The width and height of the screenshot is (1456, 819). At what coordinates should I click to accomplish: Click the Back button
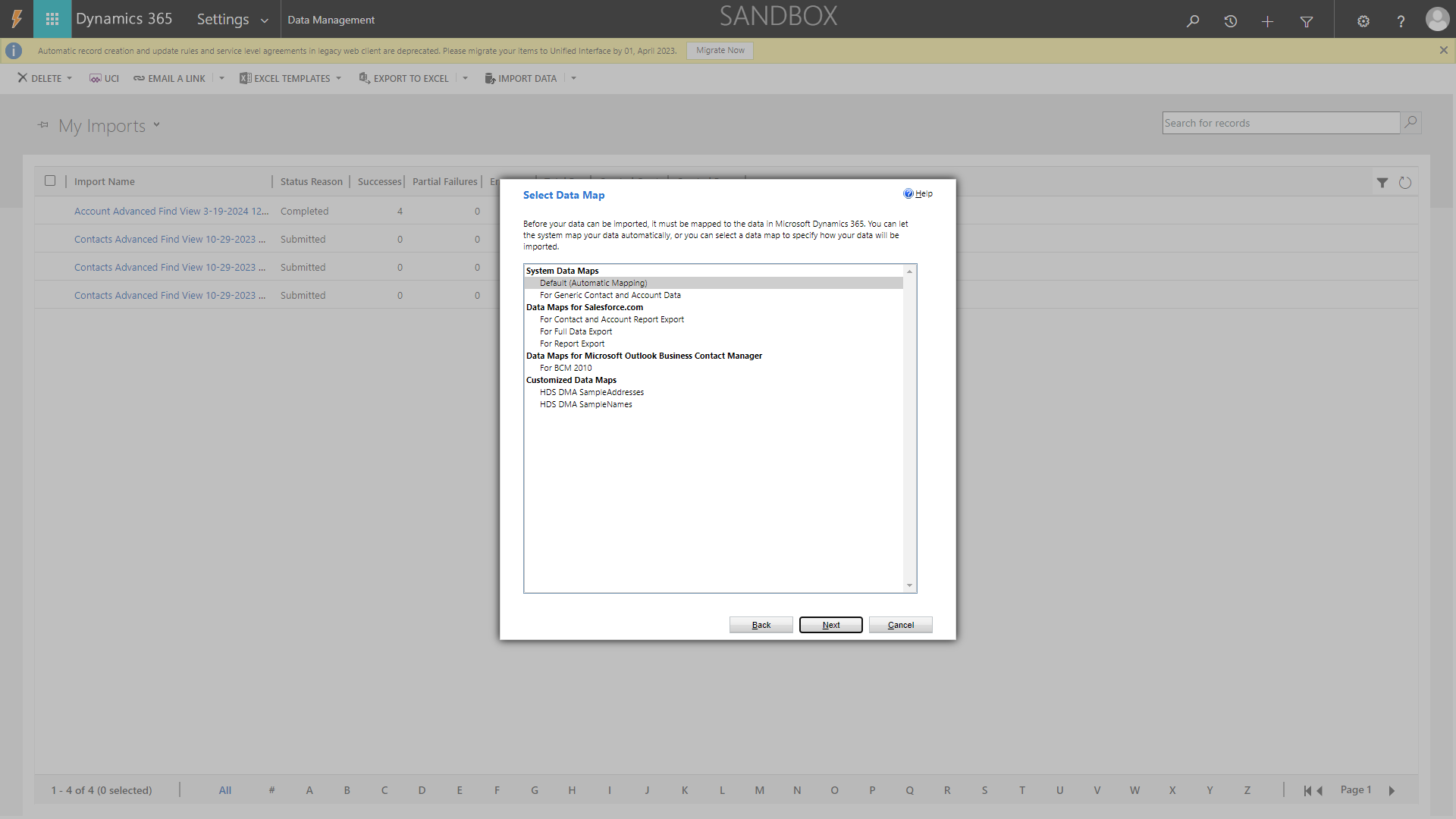[761, 625]
